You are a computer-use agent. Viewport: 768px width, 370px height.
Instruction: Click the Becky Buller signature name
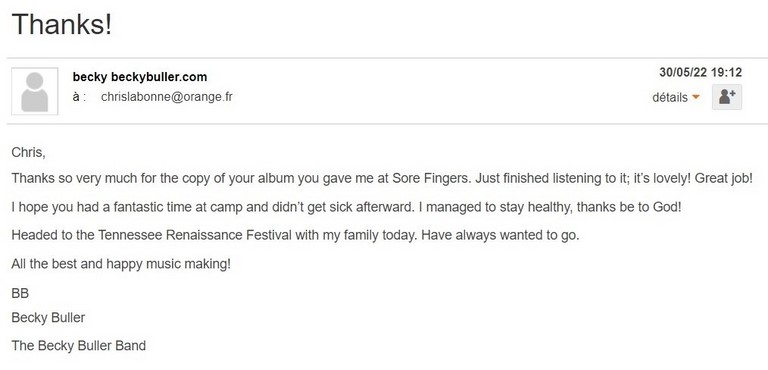click(x=48, y=318)
